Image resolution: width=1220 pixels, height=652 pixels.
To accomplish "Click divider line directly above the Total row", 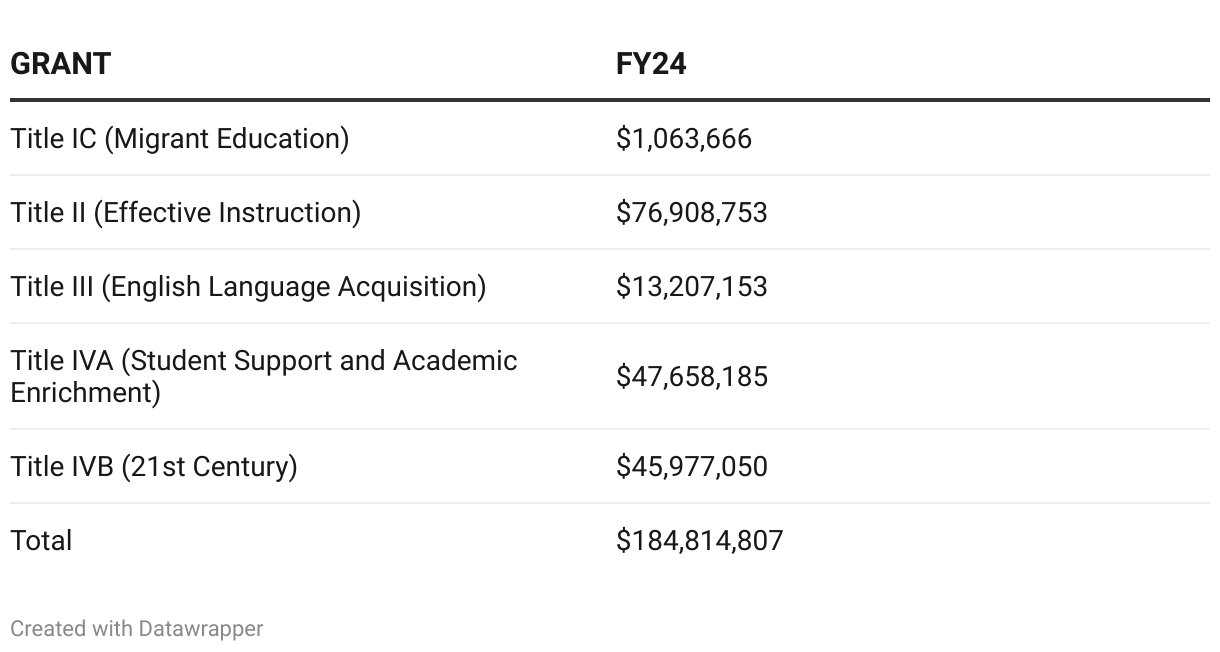I will tap(610, 503).
